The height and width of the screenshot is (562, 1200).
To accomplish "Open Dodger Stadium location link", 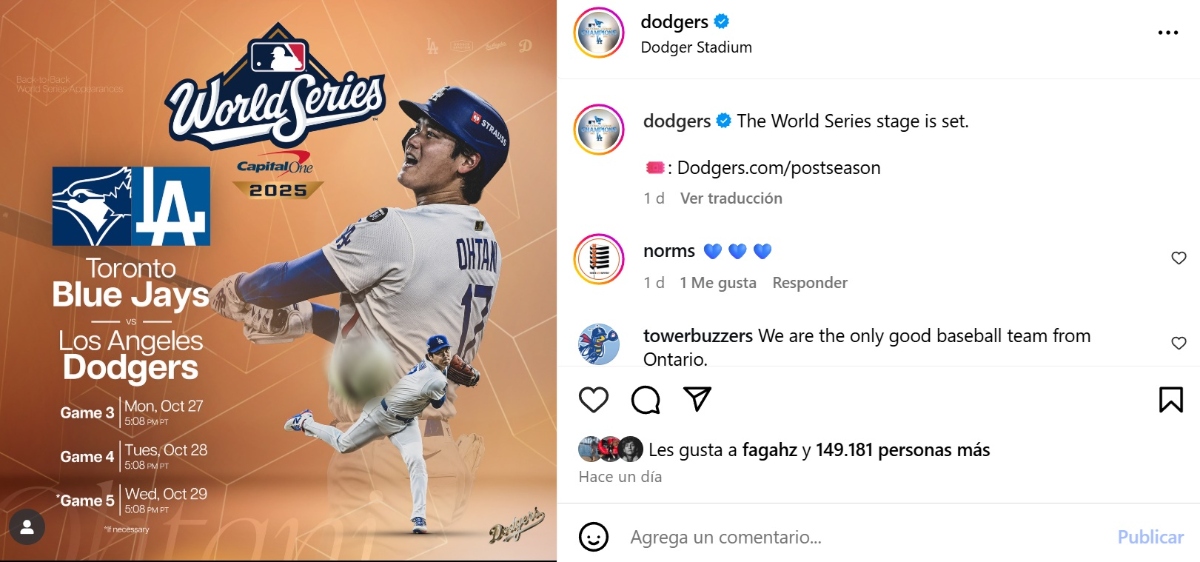I will (x=696, y=47).
